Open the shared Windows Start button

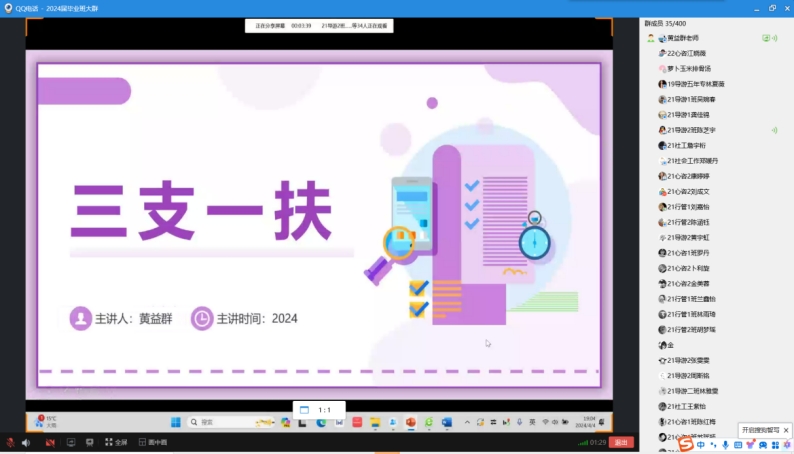[176, 422]
